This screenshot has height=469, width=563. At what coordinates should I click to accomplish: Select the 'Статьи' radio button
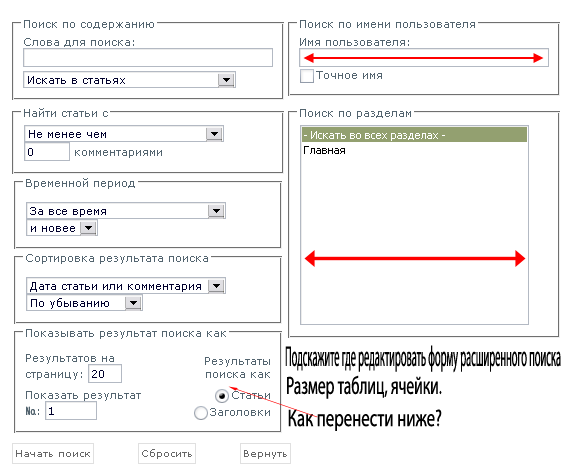click(x=222, y=396)
